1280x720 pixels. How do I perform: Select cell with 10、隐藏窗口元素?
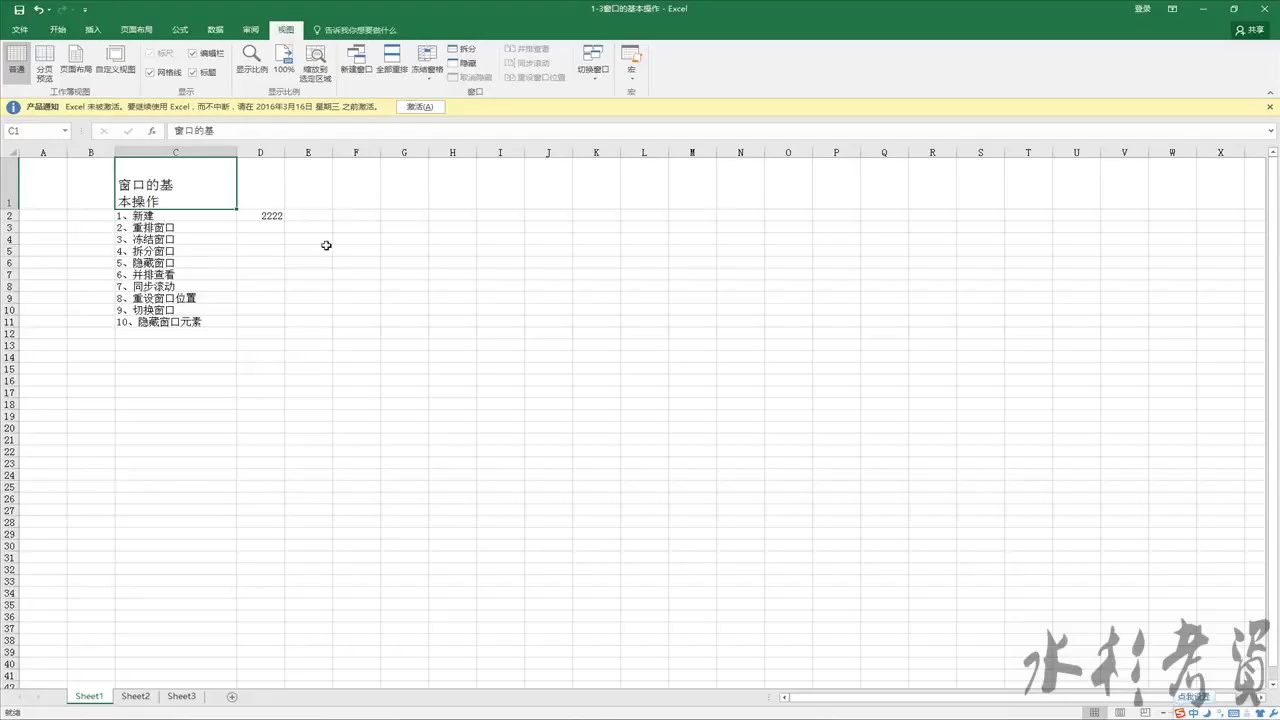tap(176, 322)
